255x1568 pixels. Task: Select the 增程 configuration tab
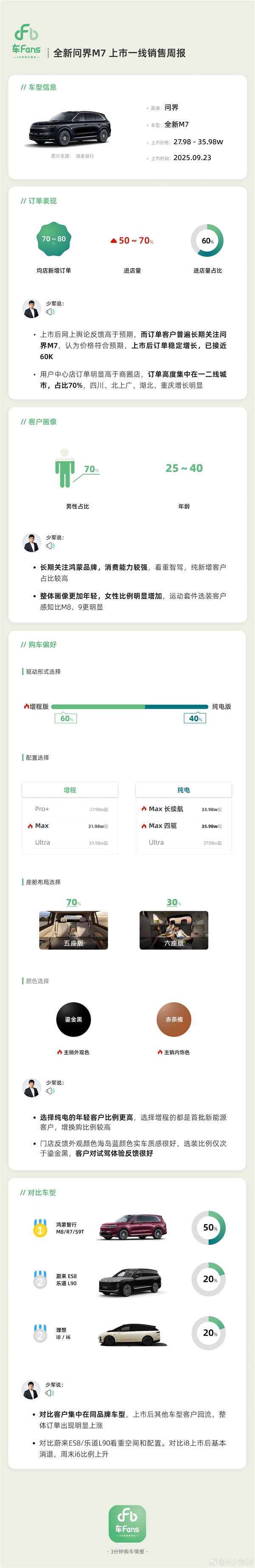70,790
